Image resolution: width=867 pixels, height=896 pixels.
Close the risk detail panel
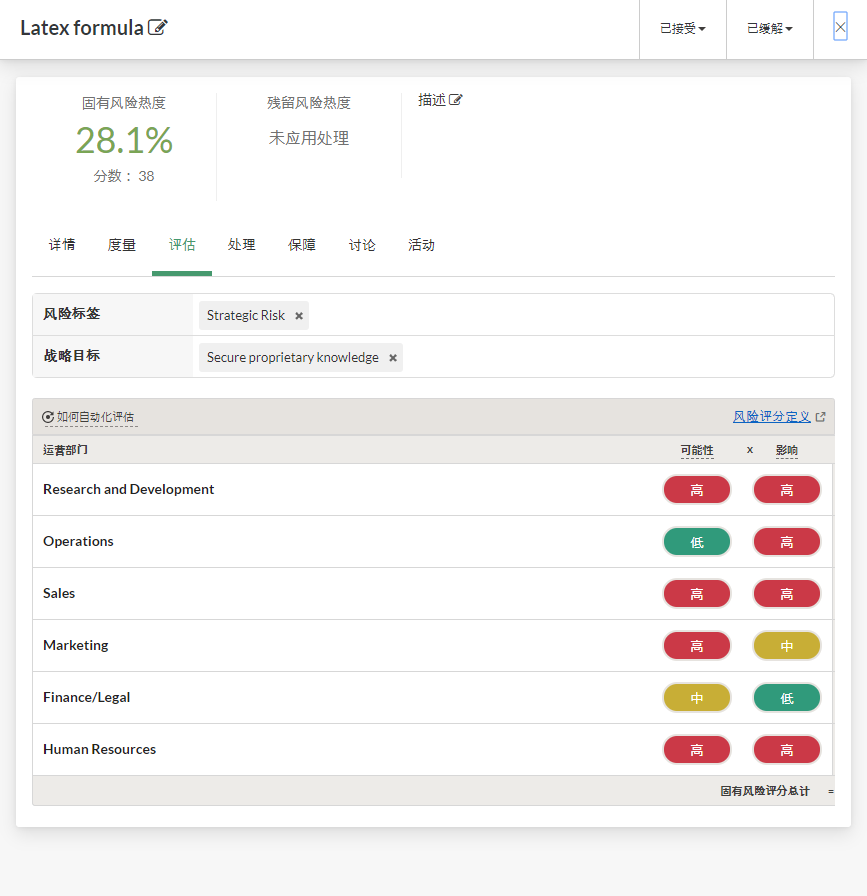tap(840, 28)
